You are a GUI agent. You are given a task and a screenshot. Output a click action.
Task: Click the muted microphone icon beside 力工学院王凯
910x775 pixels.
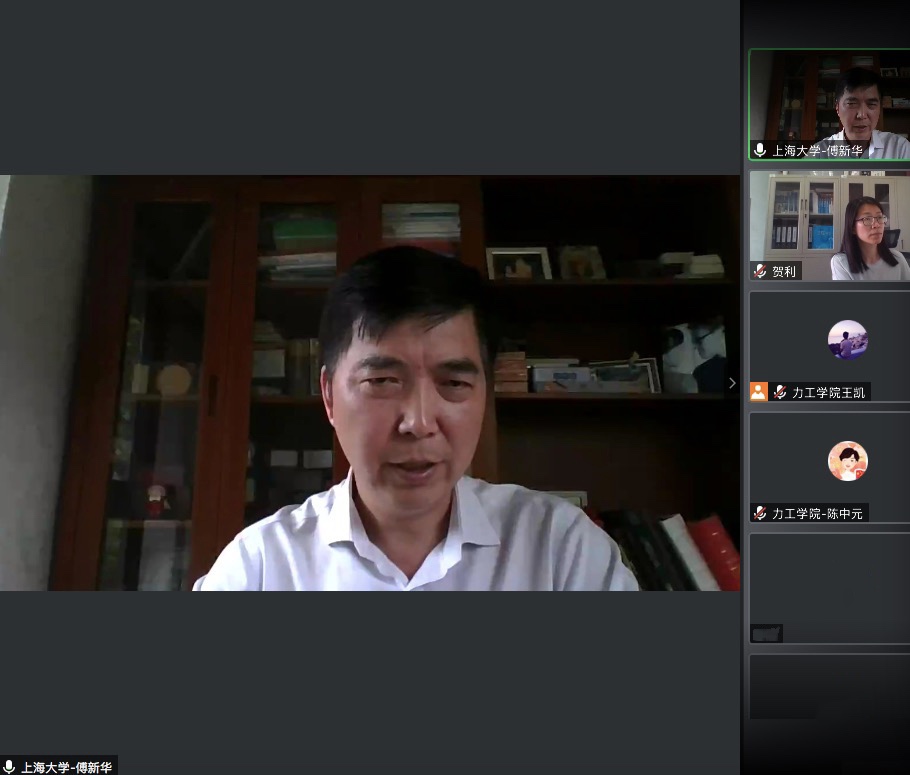pos(780,393)
